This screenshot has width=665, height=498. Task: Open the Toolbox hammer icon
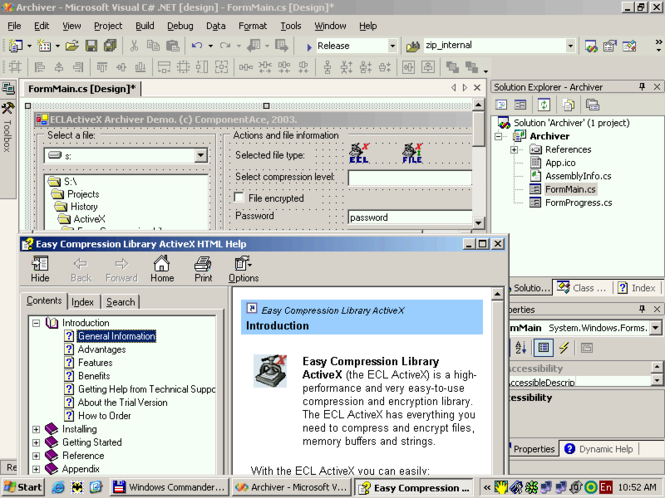[8, 108]
